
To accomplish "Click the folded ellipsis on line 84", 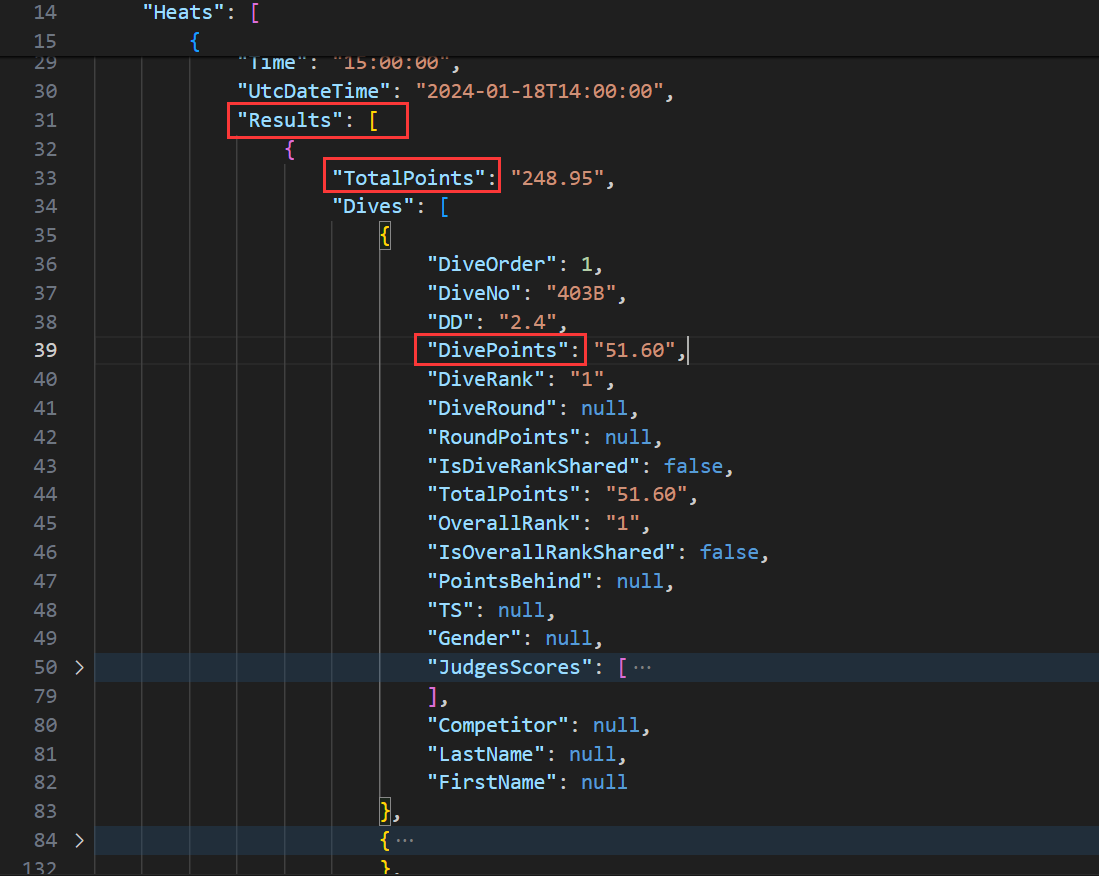I will tap(404, 840).
